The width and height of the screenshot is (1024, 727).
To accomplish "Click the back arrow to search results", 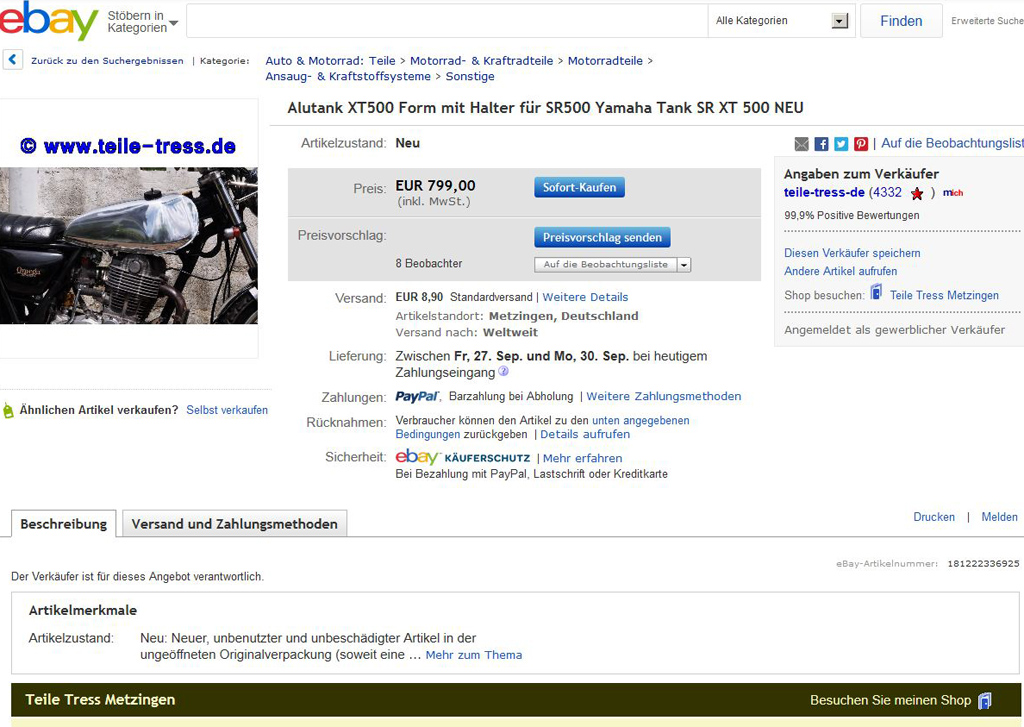I will 12,60.
